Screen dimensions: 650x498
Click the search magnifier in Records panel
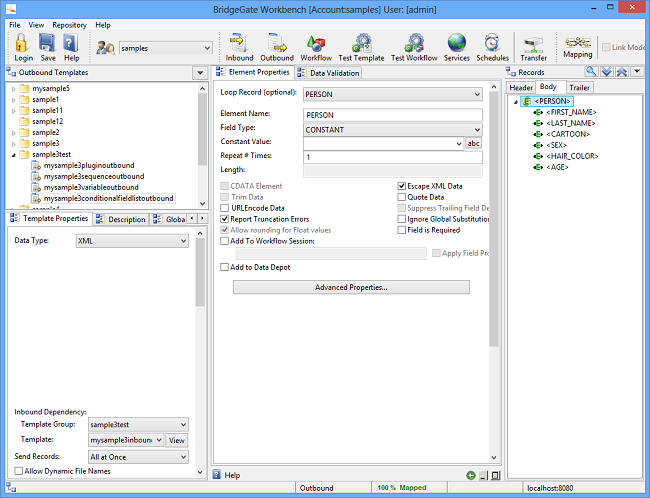[591, 71]
